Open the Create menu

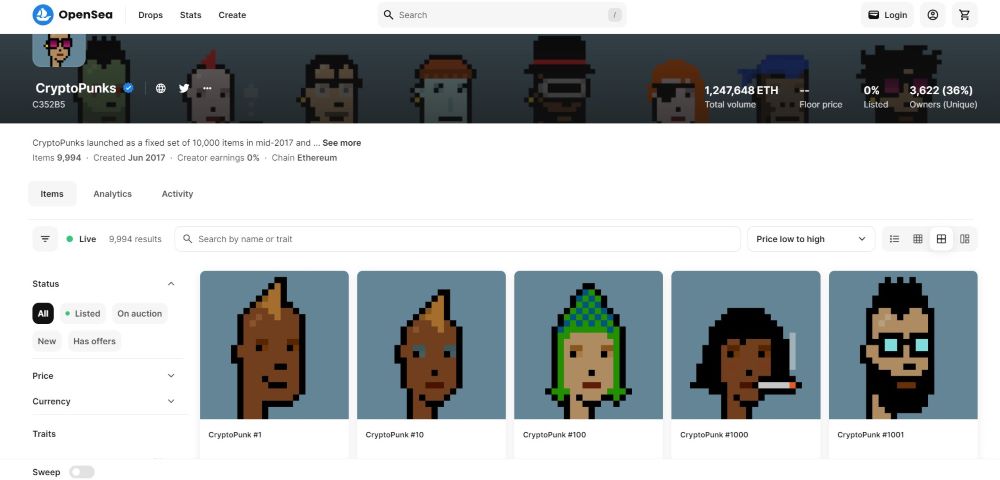pos(232,15)
